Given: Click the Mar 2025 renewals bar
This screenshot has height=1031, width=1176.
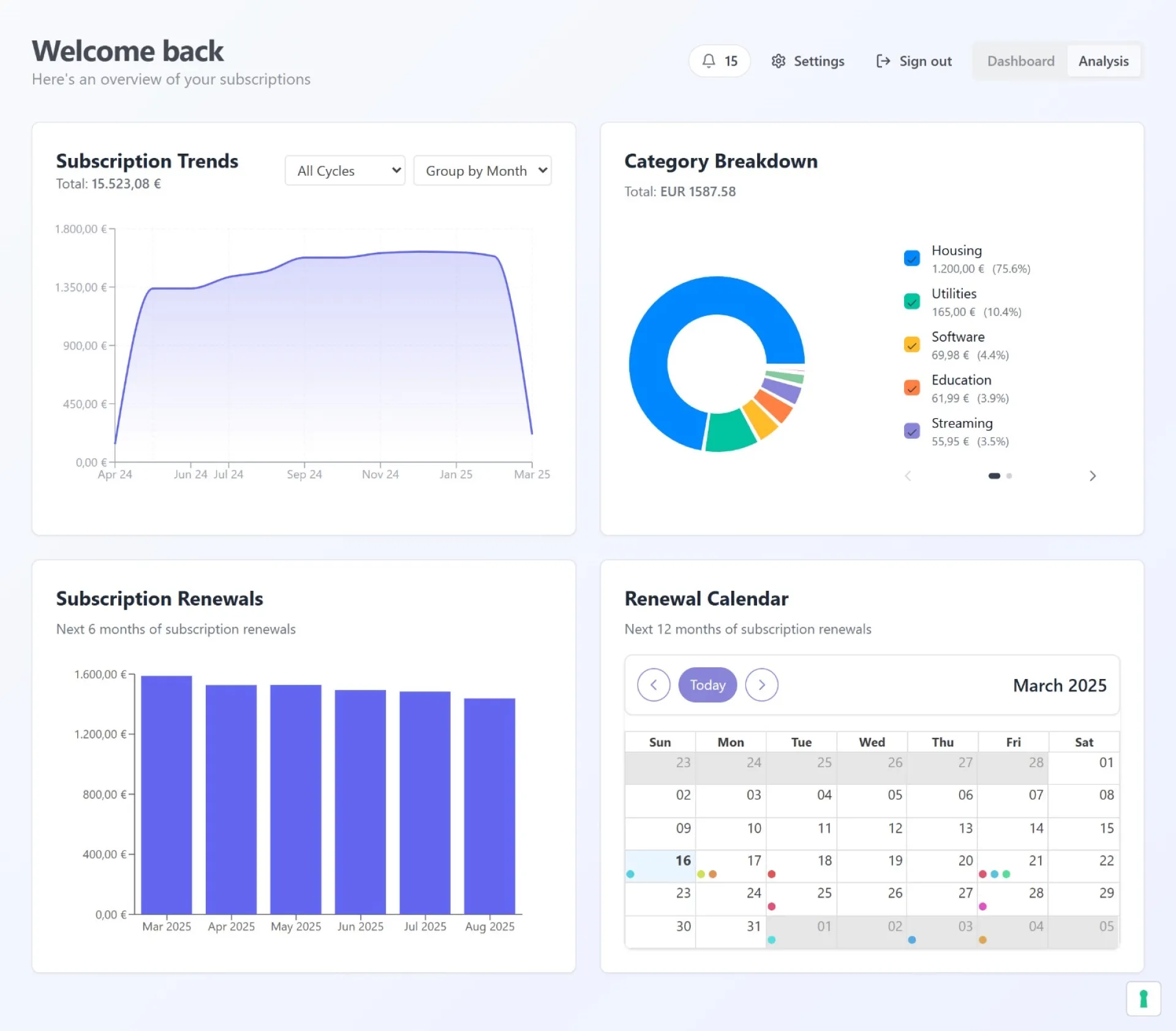Looking at the screenshot, I should 167,795.
